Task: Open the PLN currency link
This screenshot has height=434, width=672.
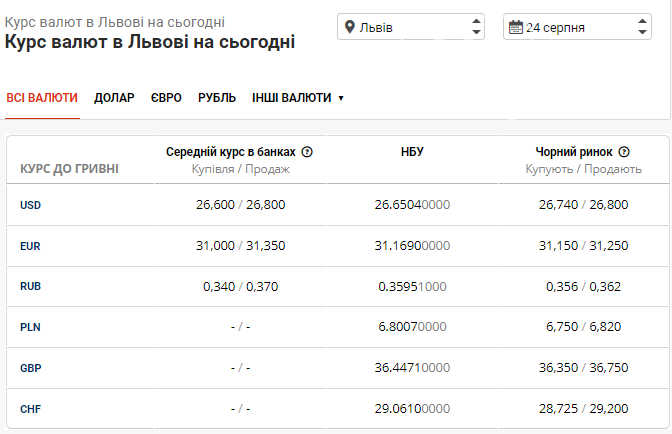Action: pyautogui.click(x=30, y=327)
